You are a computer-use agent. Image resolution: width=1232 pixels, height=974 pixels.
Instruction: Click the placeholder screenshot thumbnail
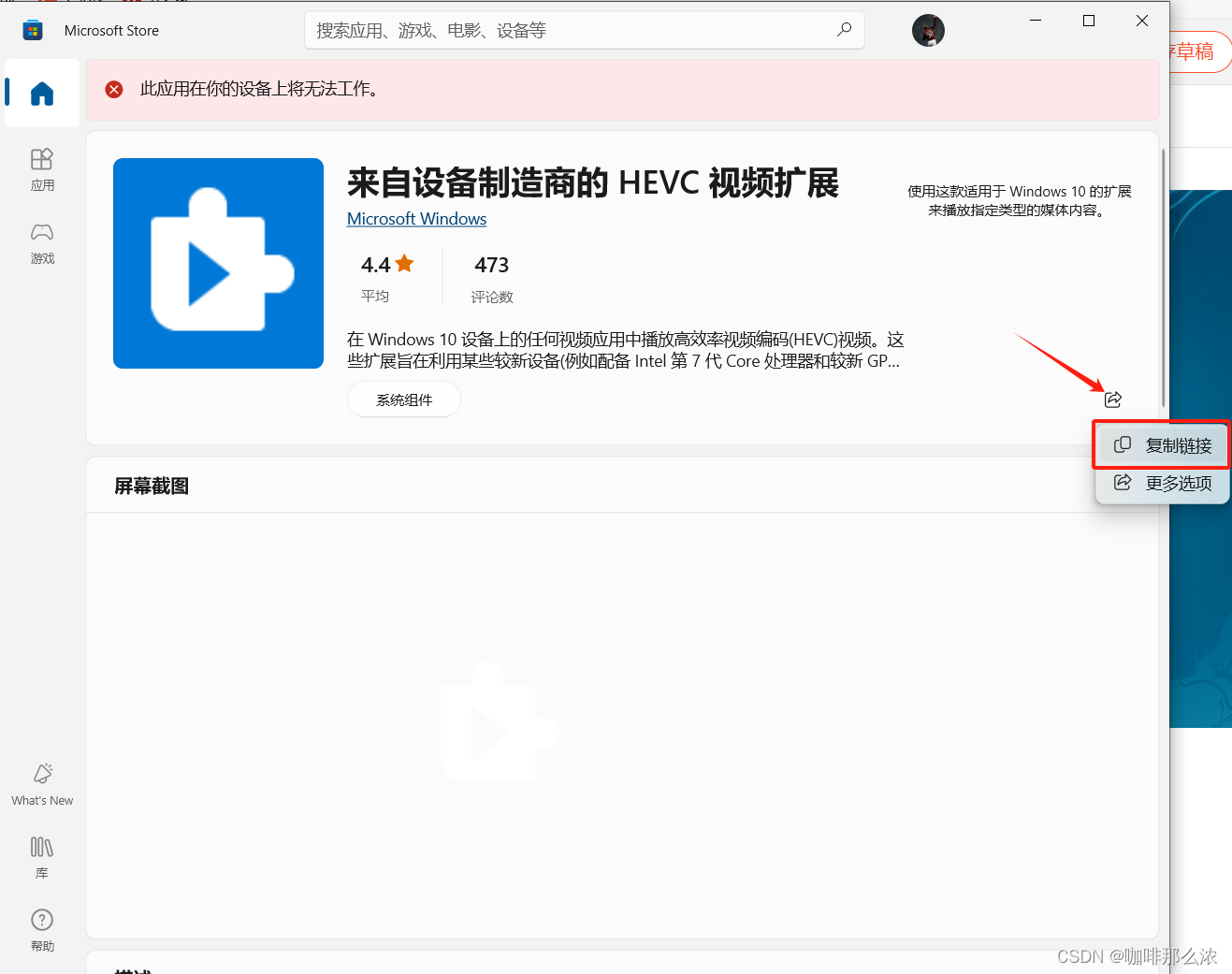pos(499,722)
